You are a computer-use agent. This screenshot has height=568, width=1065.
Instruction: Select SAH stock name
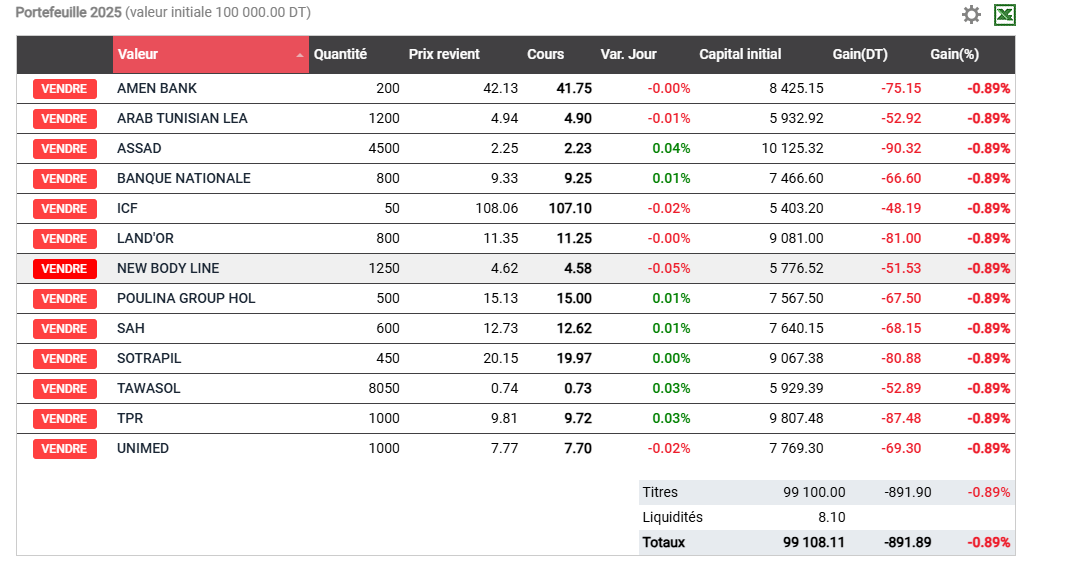pyautogui.click(x=130, y=327)
